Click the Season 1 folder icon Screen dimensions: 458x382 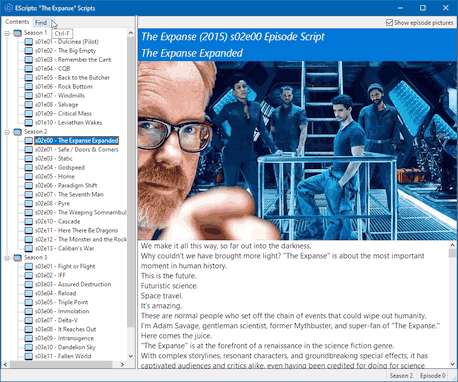click(x=18, y=33)
